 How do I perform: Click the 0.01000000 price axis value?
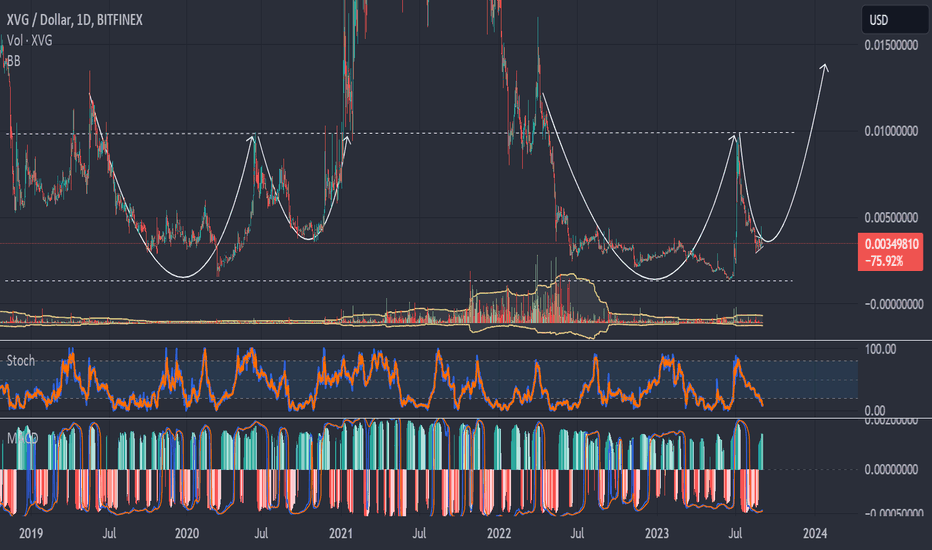[891, 131]
